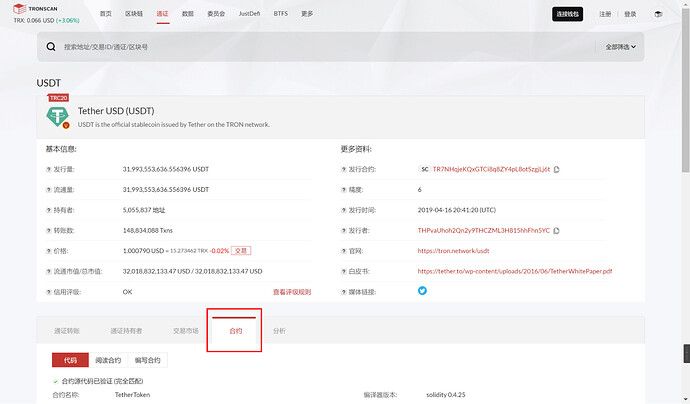Click the compiler version solidity 0.4.25
The width and height of the screenshot is (690, 404).
446,395
